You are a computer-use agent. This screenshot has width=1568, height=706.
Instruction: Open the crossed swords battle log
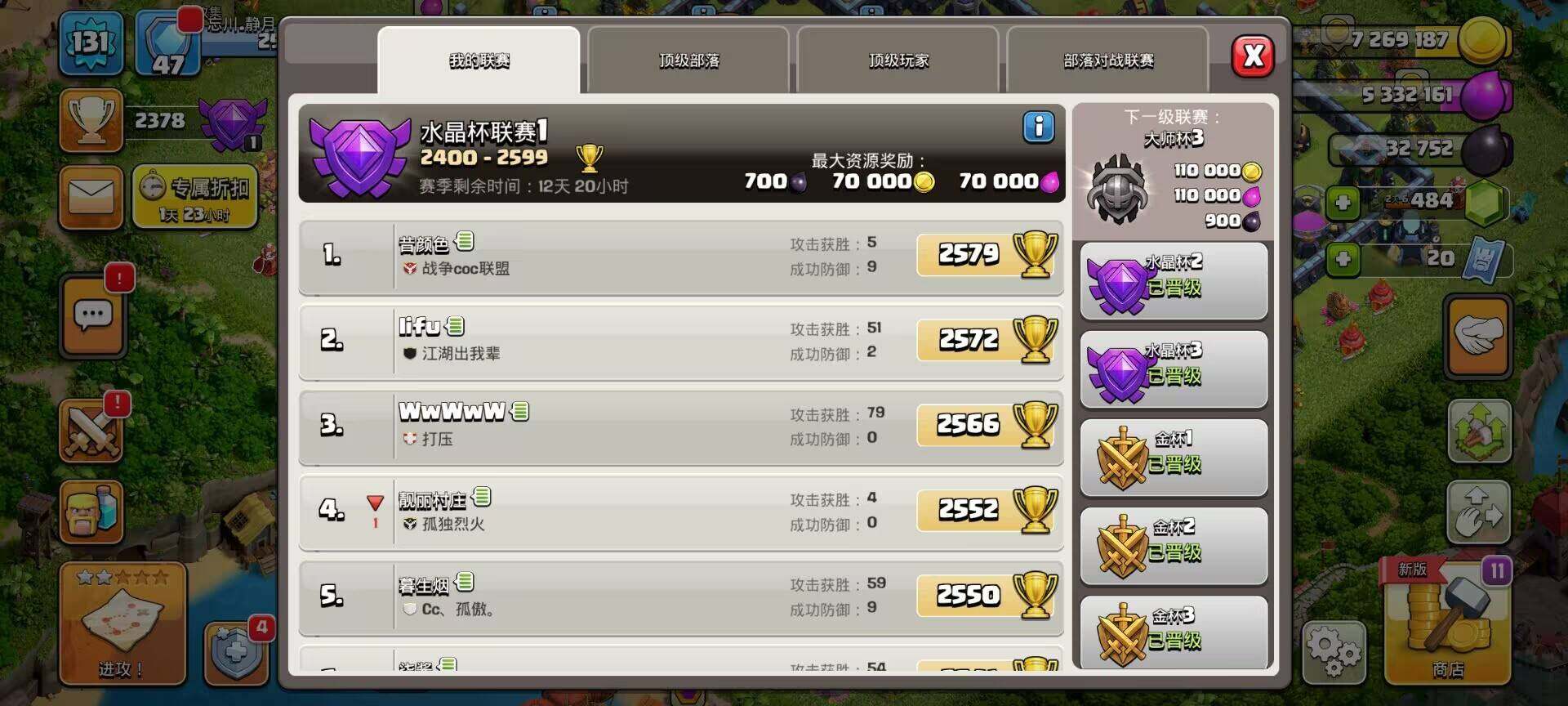(91, 431)
